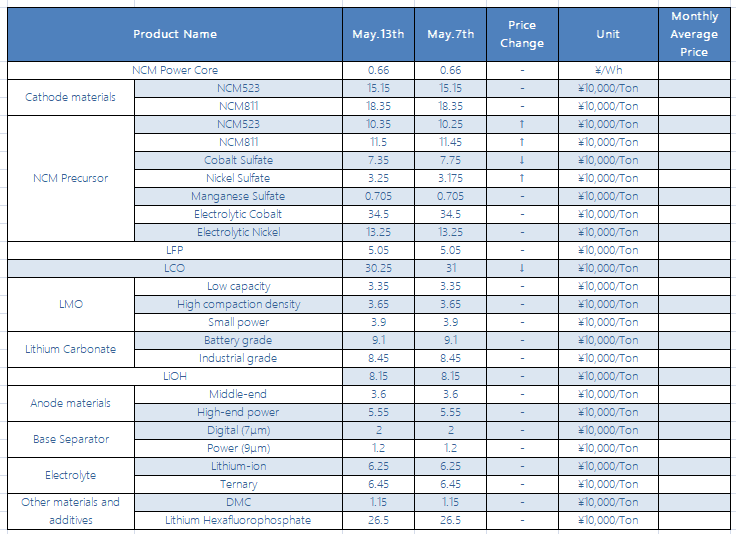This screenshot has width=736, height=534.
Task: Select the High compaction density cell
Action: click(238, 305)
